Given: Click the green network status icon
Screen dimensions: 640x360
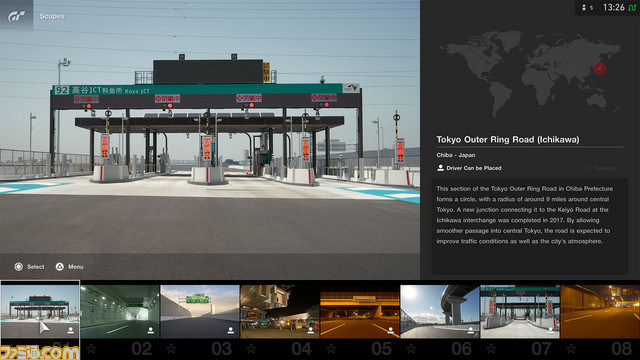Looking at the screenshot, I should point(632,8).
